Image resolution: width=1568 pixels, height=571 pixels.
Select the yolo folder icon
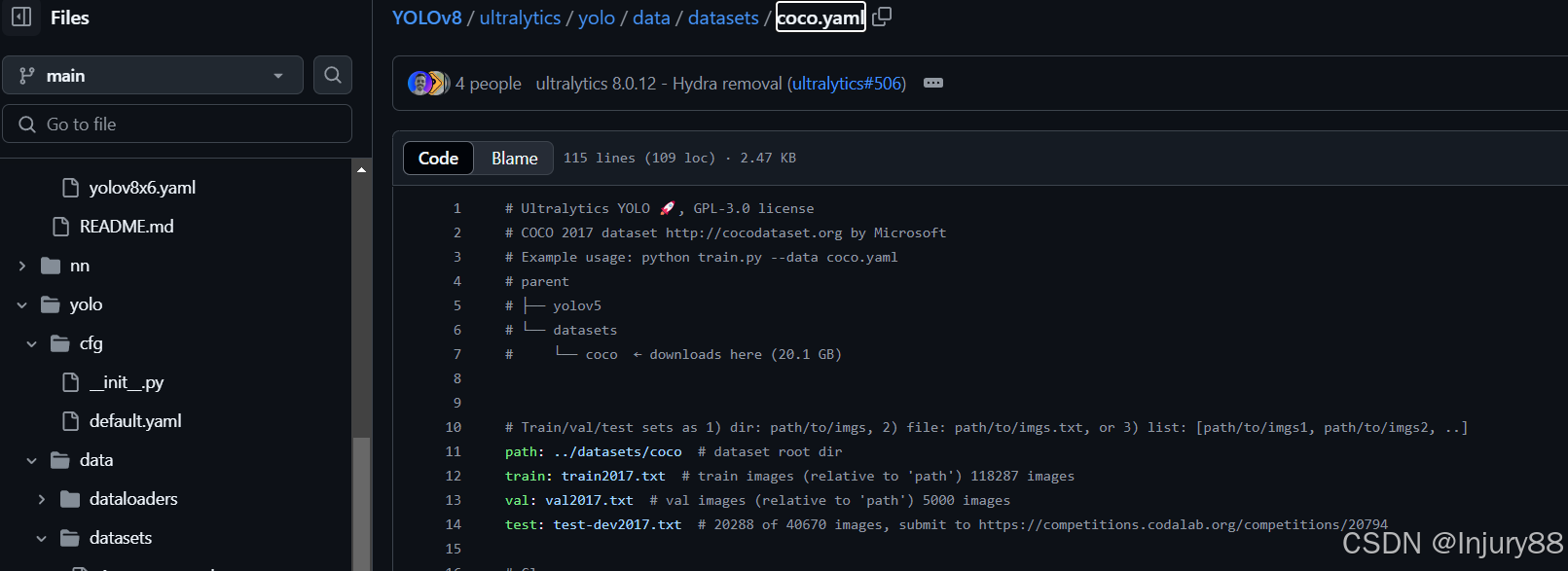[51, 304]
